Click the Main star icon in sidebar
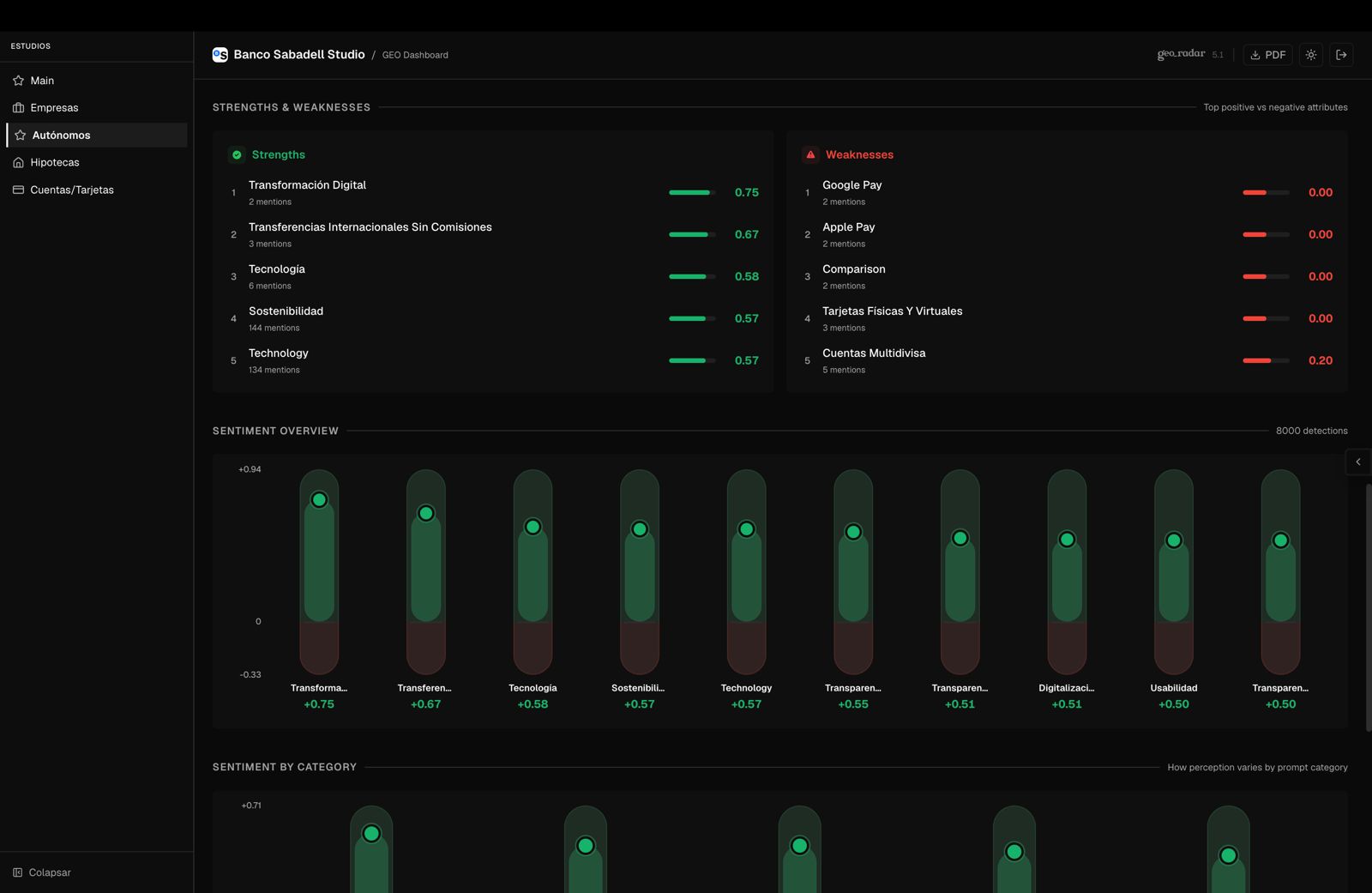 (18, 81)
